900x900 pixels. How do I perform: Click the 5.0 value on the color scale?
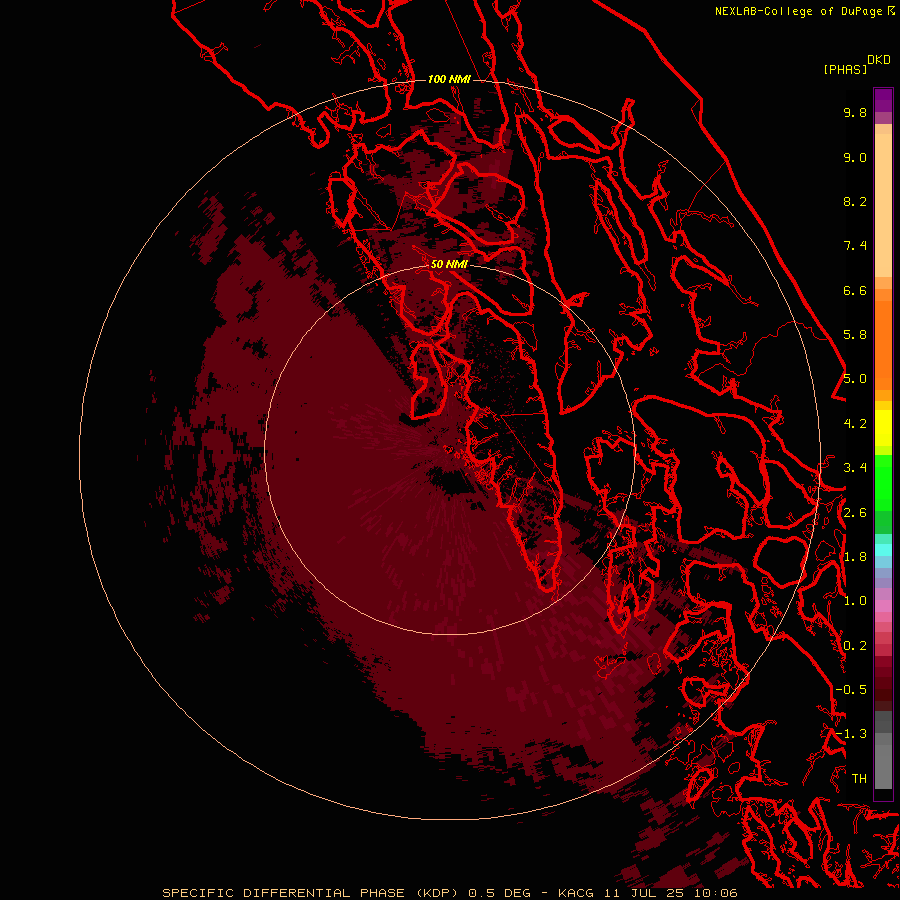[855, 379]
